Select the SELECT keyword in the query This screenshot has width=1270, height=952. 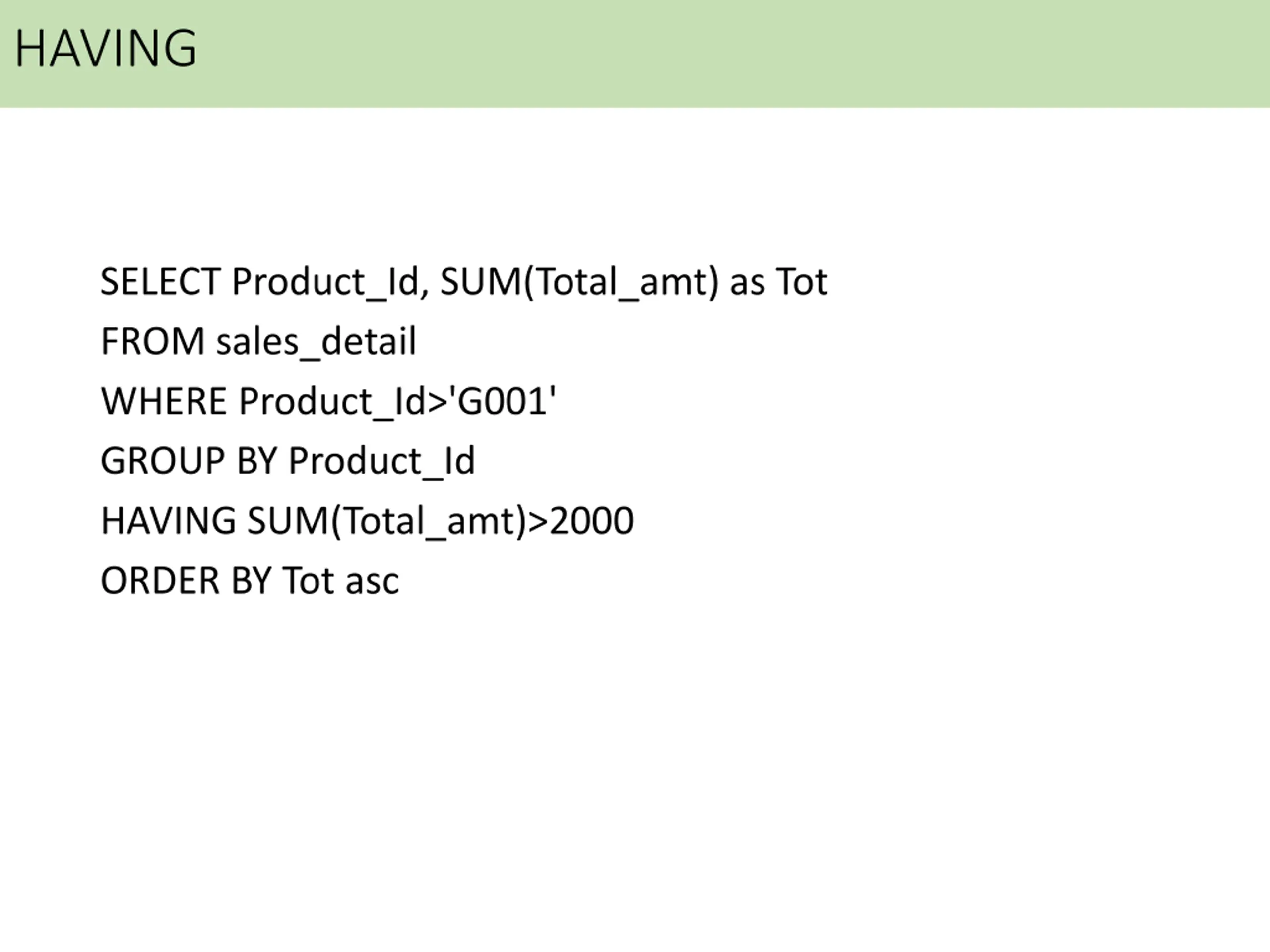point(160,282)
